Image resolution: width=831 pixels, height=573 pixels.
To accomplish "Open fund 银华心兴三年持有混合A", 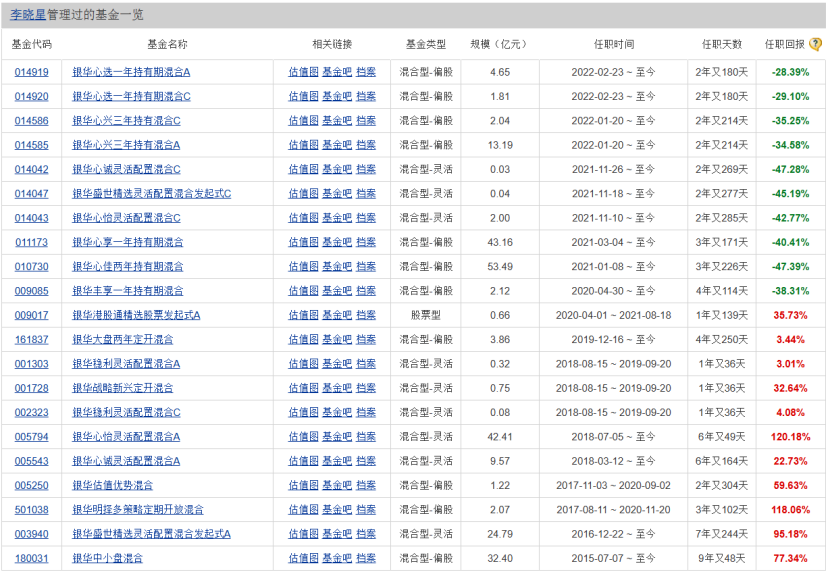I will point(126,145).
